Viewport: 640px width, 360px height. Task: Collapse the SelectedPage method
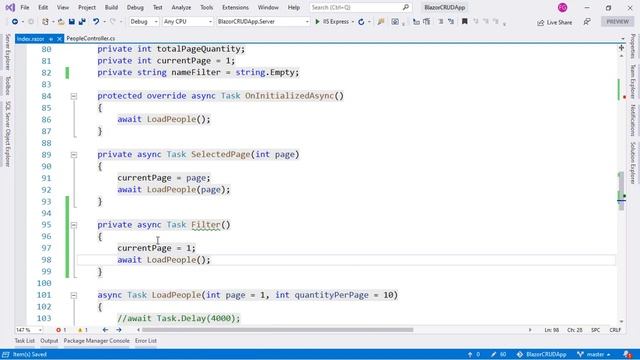(x=74, y=155)
